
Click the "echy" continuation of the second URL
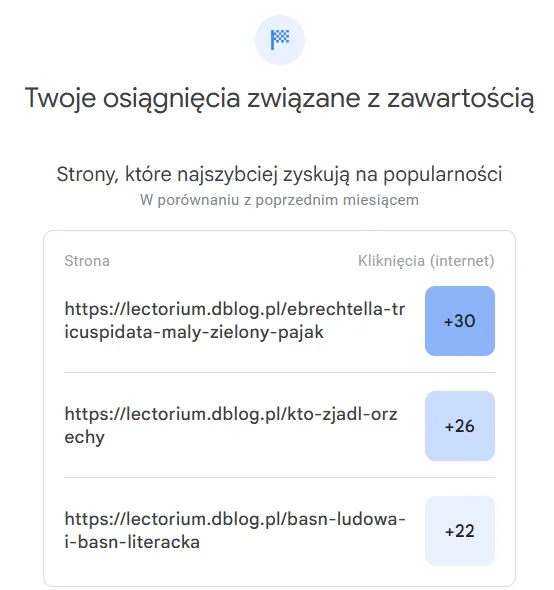pyautogui.click(x=84, y=437)
